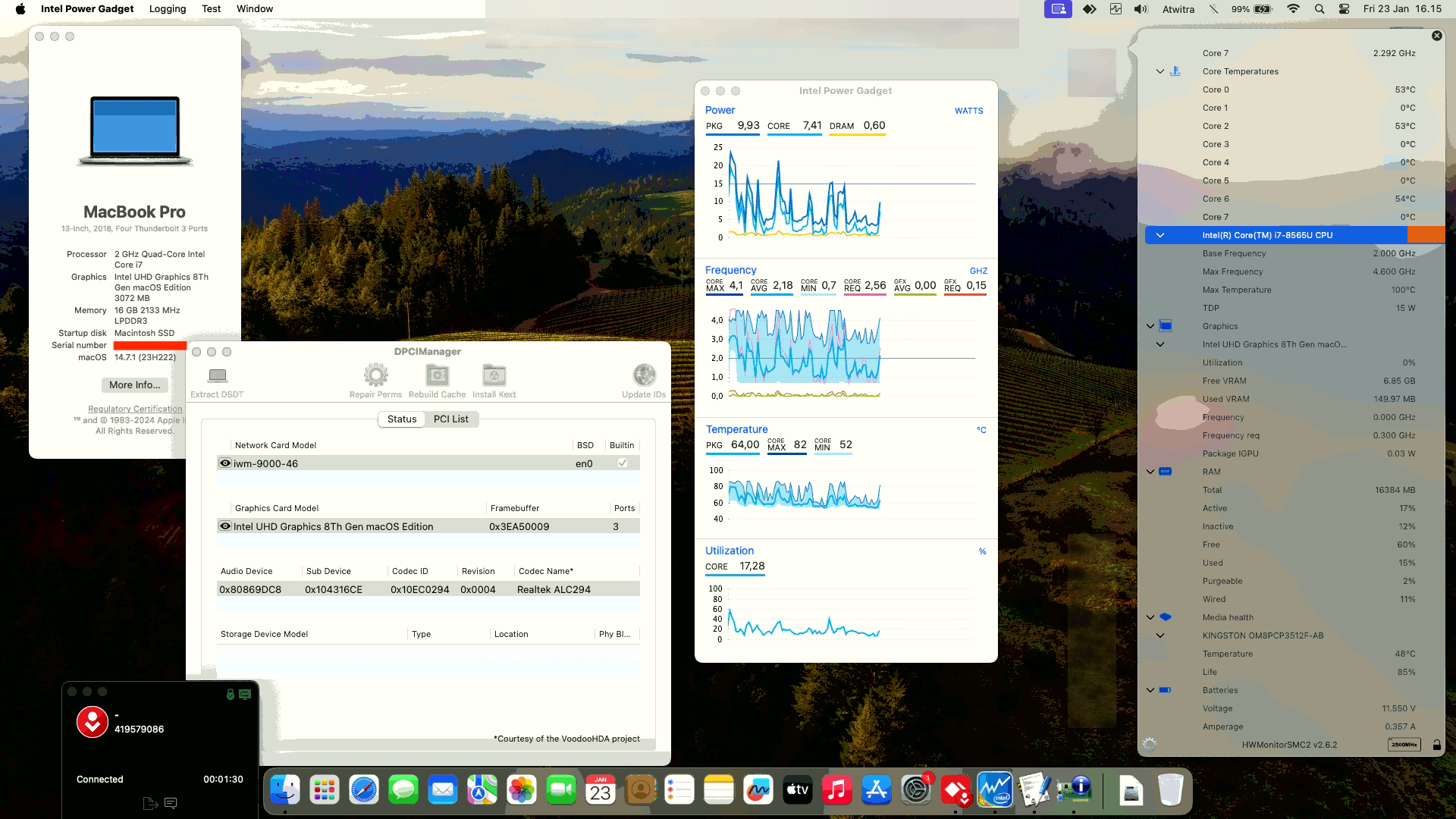Open Finder from the Dock
Image resolution: width=1456 pixels, height=819 pixels.
pyautogui.click(x=285, y=791)
